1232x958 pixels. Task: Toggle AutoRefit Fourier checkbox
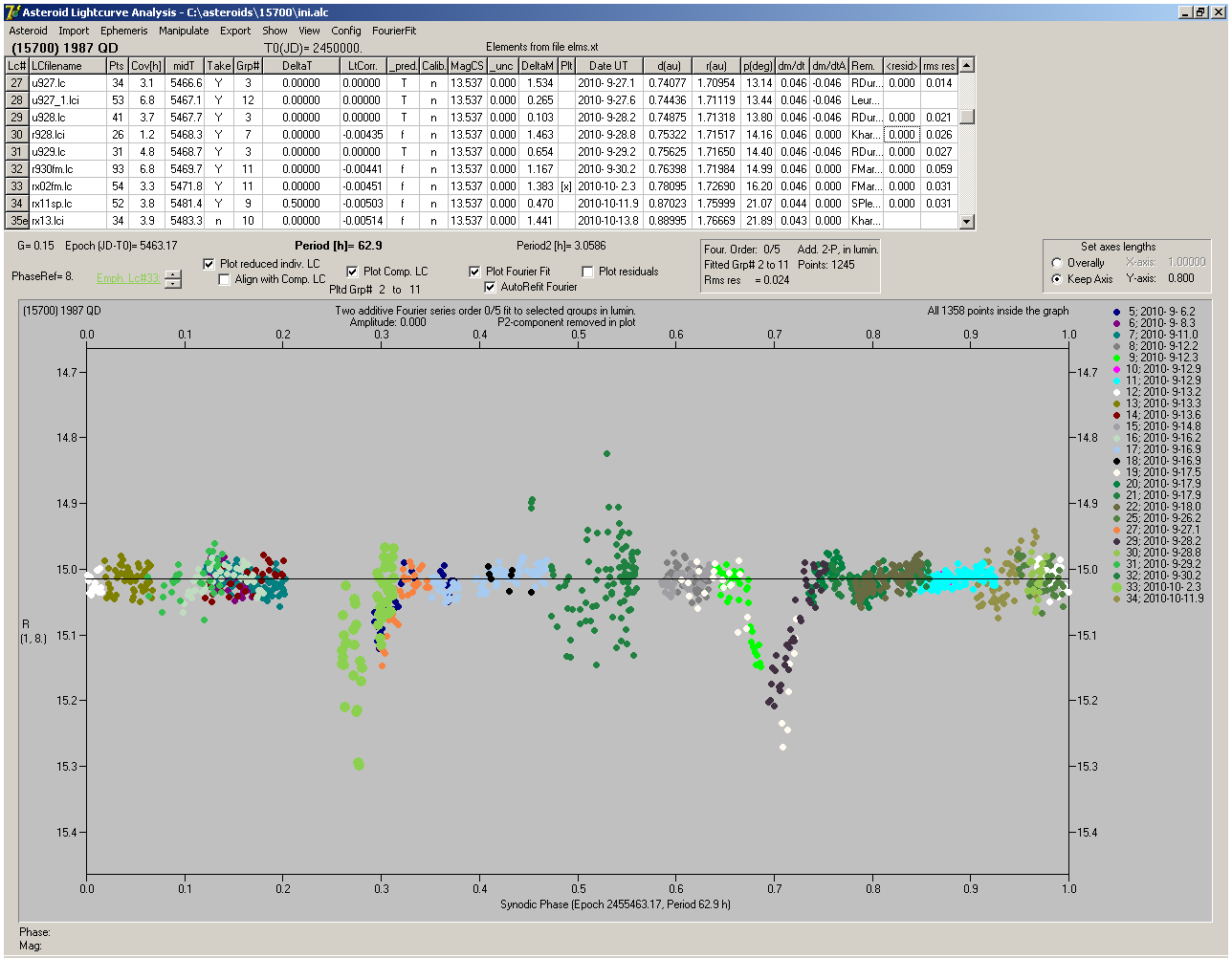[x=490, y=287]
